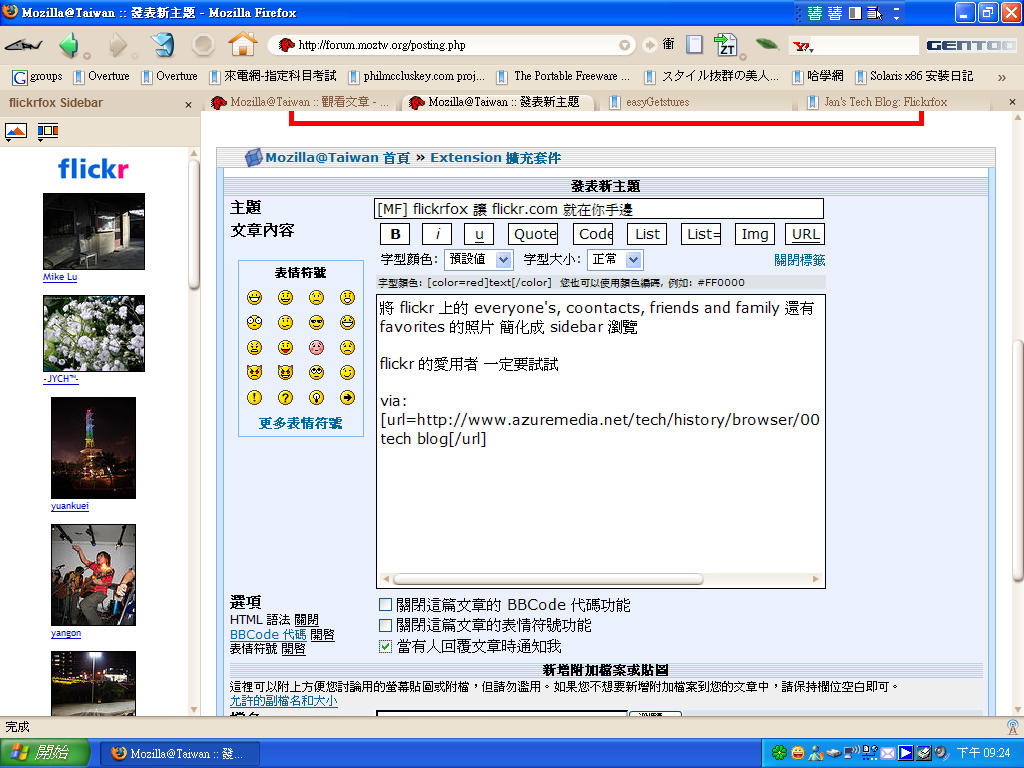Click the Gentoo logo throbber

(x=971, y=45)
